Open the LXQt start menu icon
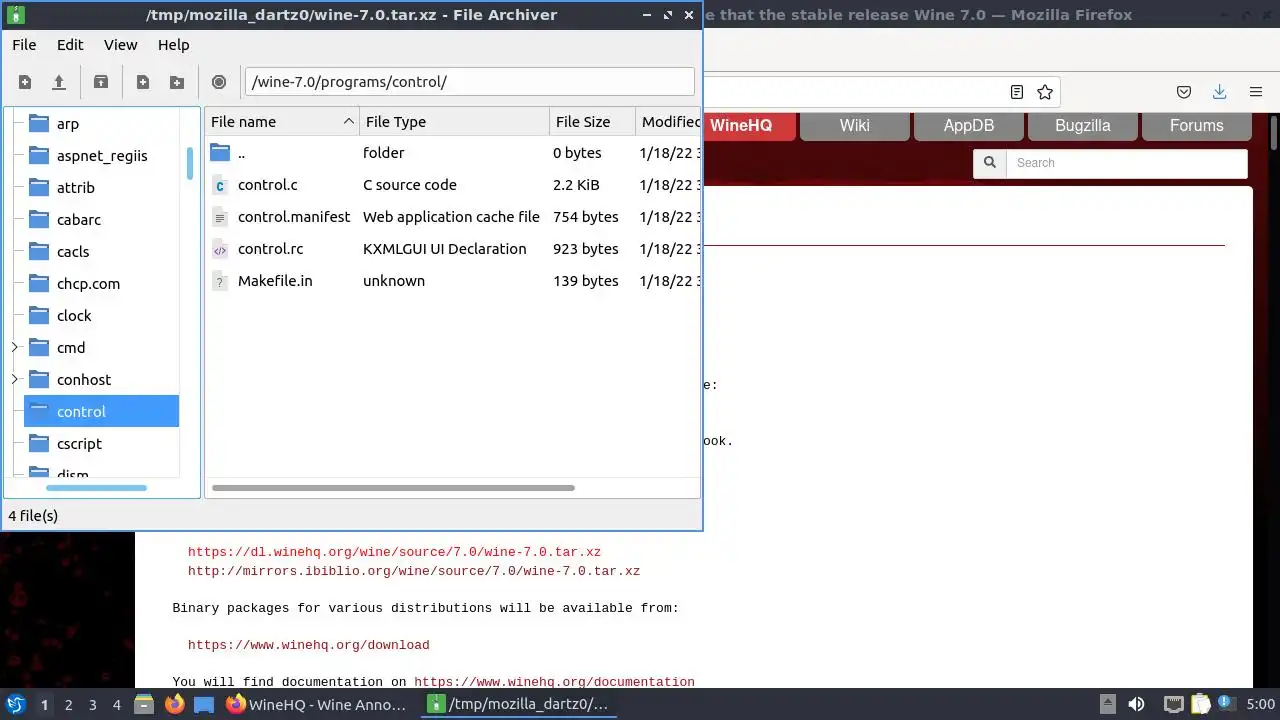1280x720 pixels. click(16, 704)
